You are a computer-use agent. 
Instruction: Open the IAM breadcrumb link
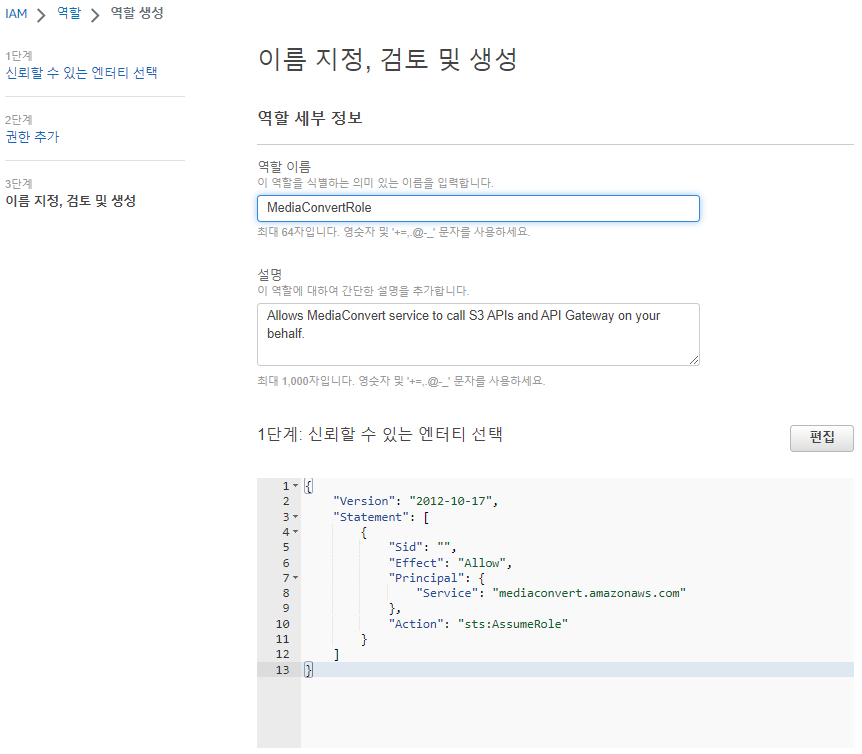[16, 14]
